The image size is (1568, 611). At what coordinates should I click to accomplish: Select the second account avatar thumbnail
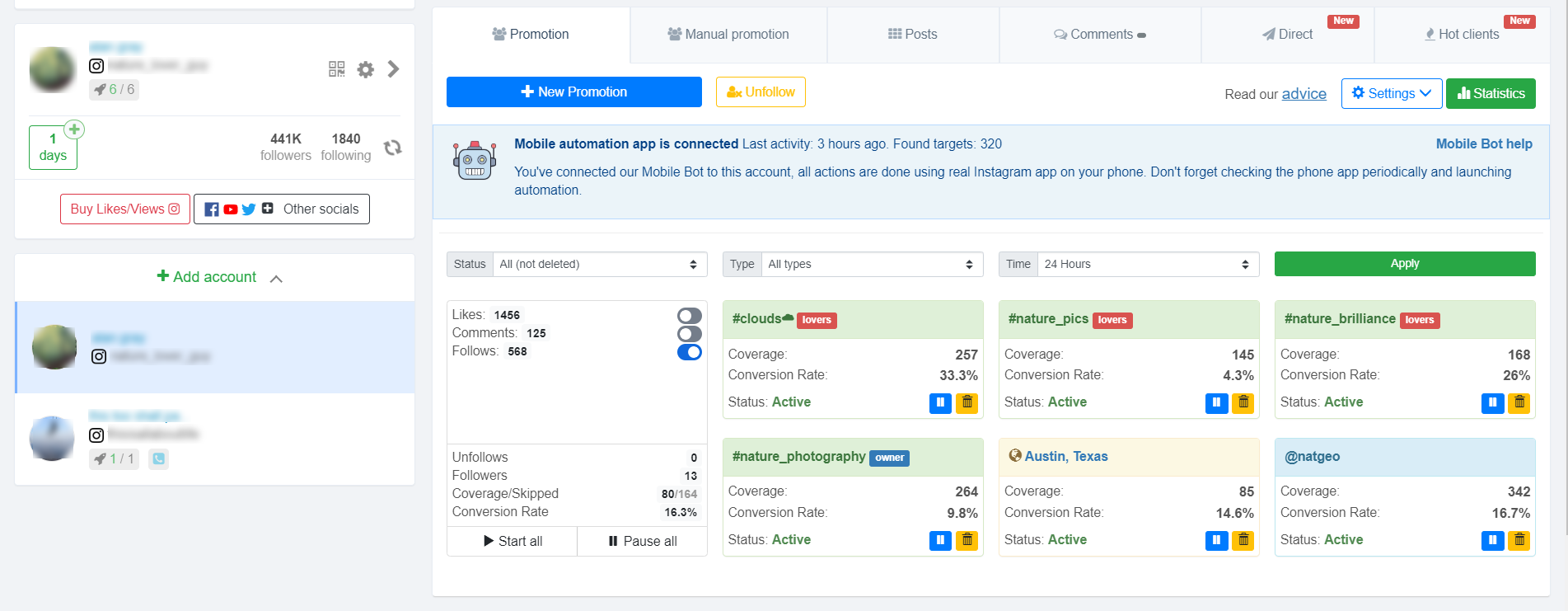pos(52,438)
